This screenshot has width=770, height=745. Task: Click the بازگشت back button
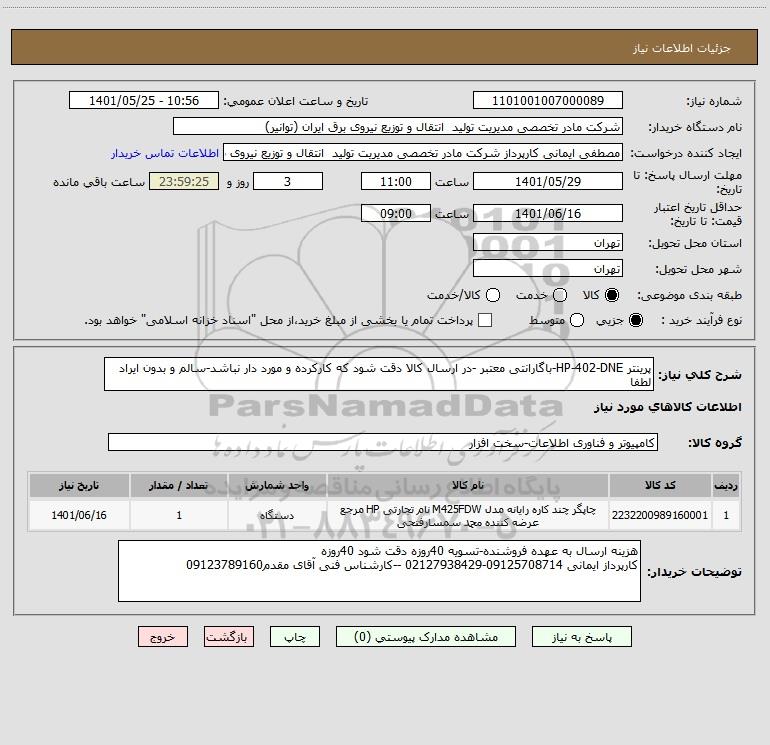pyautogui.click(x=229, y=637)
